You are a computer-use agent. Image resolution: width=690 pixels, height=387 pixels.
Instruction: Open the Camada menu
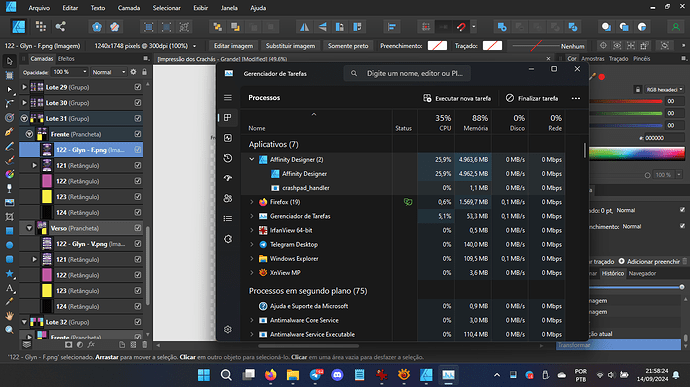pos(128,8)
